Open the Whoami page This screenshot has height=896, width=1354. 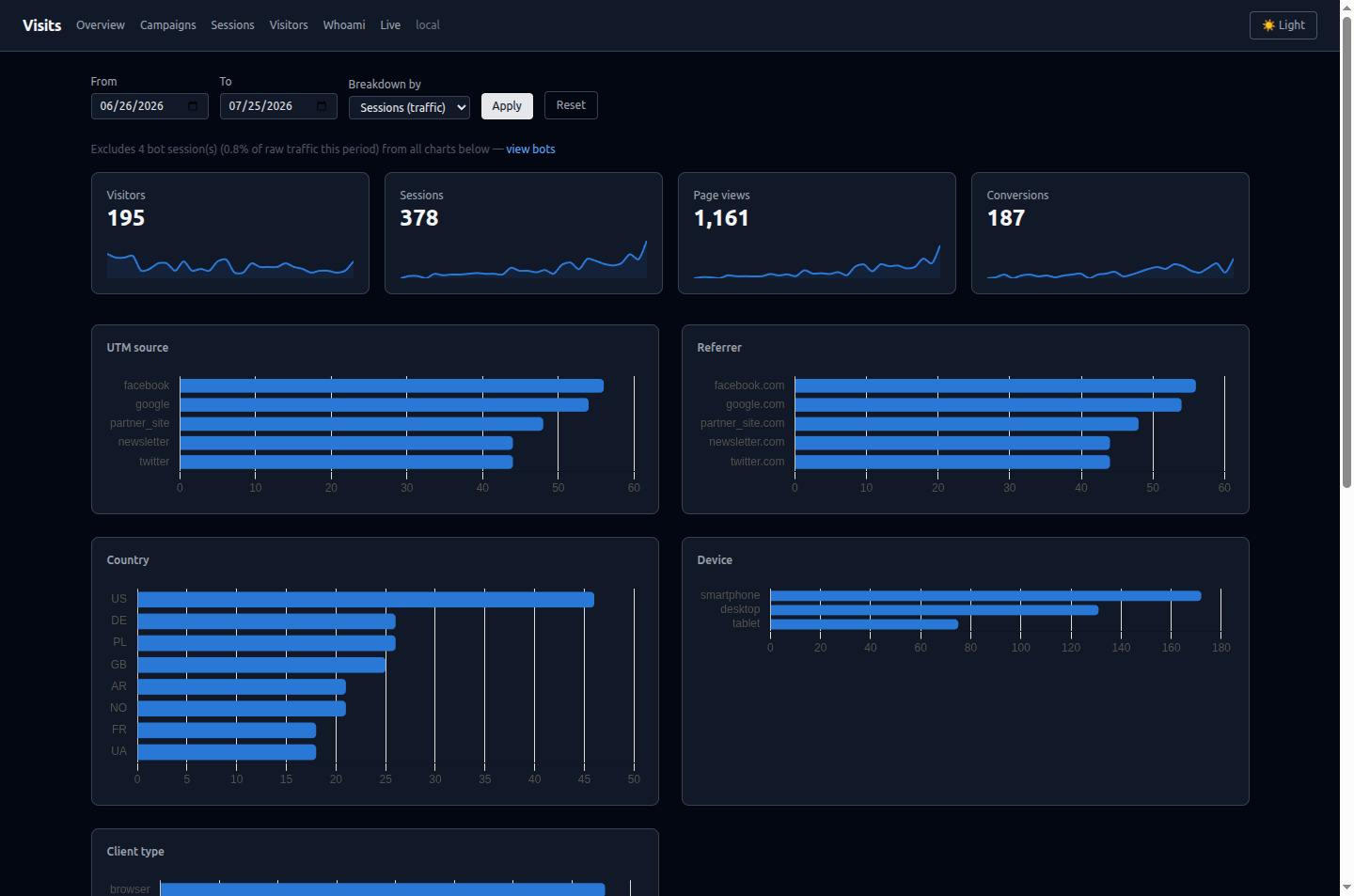(344, 25)
